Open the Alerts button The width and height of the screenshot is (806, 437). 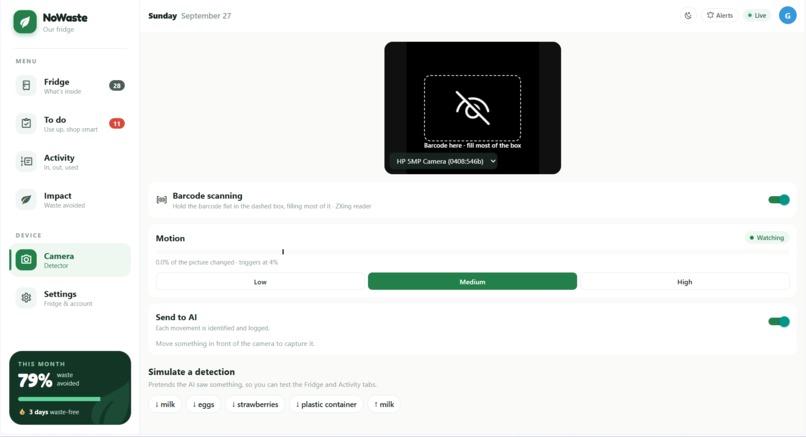coord(720,15)
